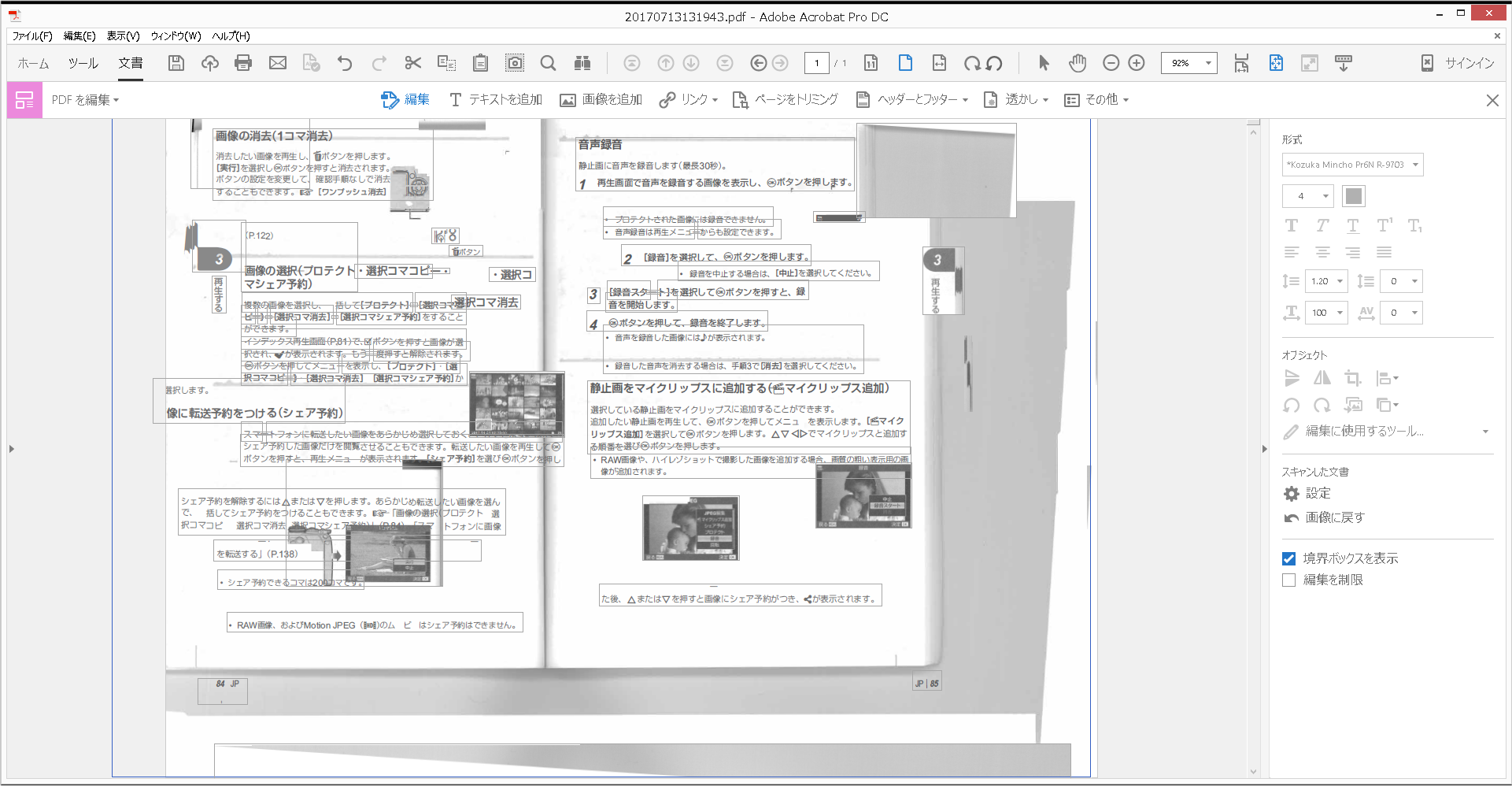Screen dimensions: 1512x786
Task: Switch to the ツール tab
Action: point(83,63)
